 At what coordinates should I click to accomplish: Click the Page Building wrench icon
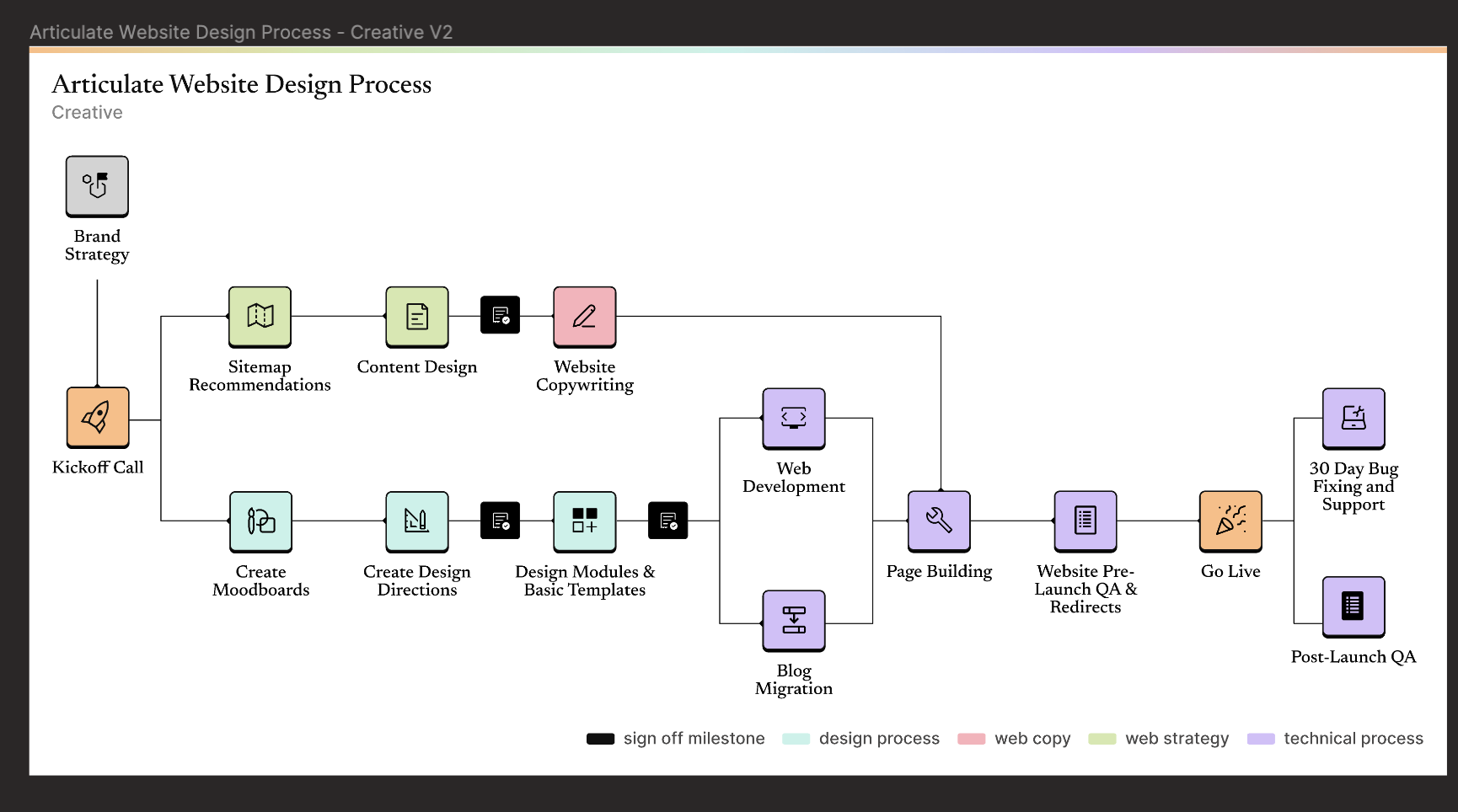(x=939, y=521)
